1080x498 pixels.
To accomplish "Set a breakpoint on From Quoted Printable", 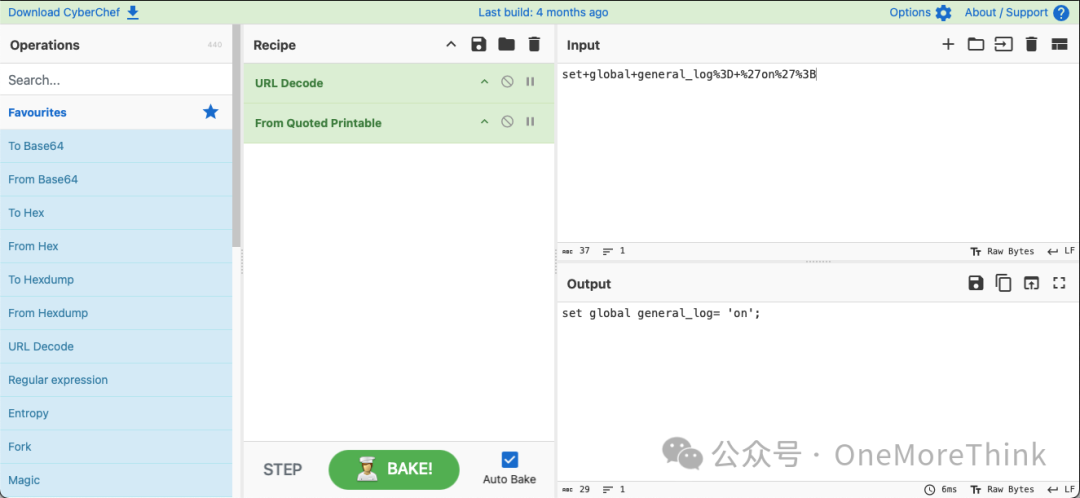I will pos(530,122).
